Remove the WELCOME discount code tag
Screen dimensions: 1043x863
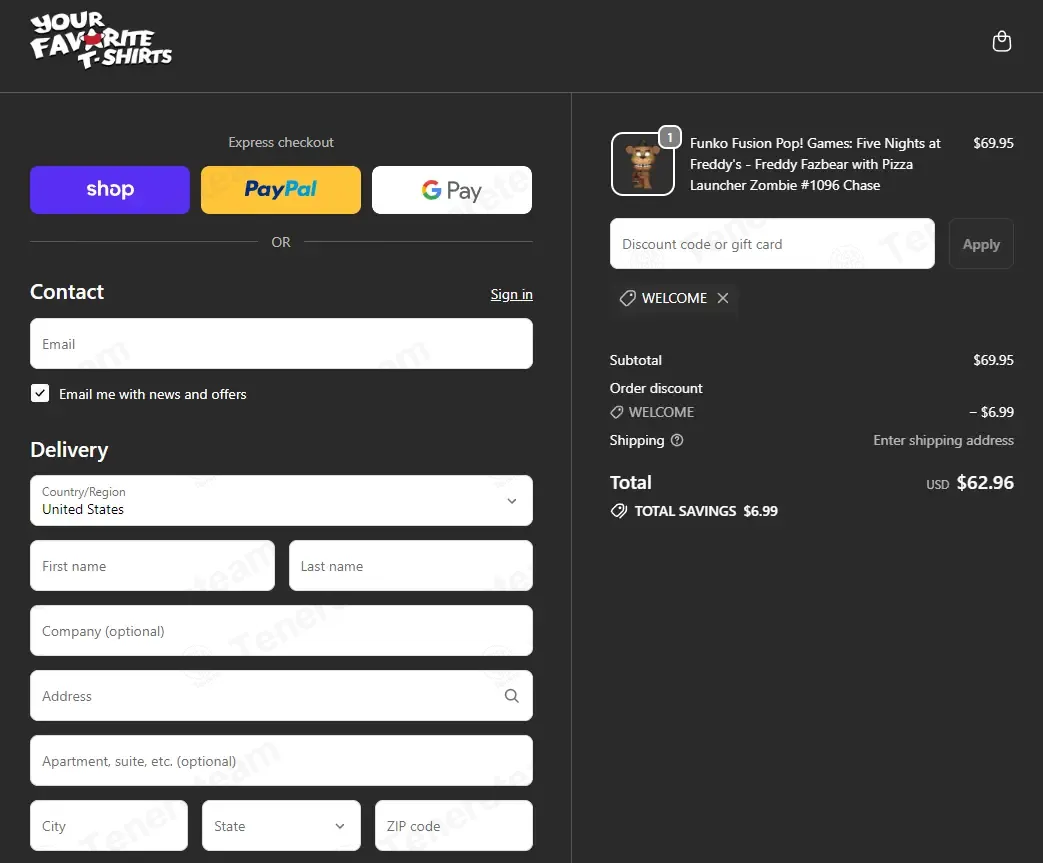click(x=723, y=298)
